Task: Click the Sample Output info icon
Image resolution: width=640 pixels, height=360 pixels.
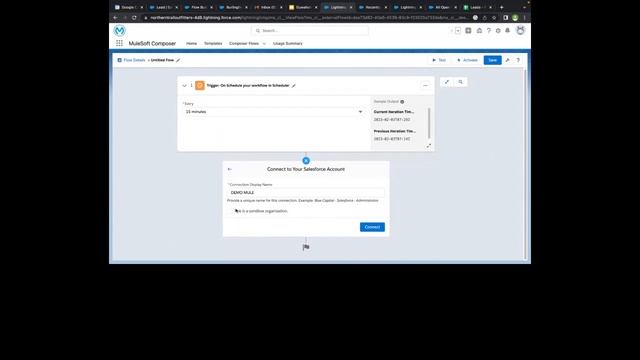Action: (402, 102)
